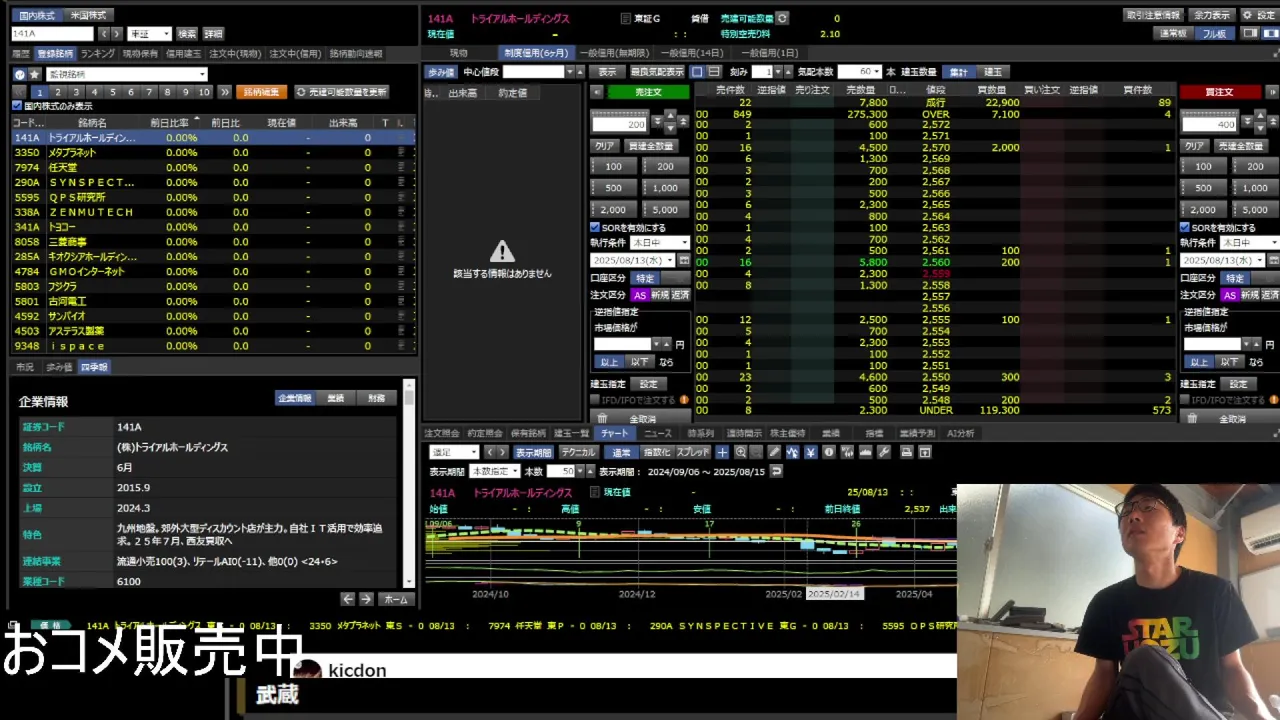Image resolution: width=1280 pixels, height=720 pixels.
Task: Click the crosshair plus icon in chart toolbar
Action: (722, 452)
